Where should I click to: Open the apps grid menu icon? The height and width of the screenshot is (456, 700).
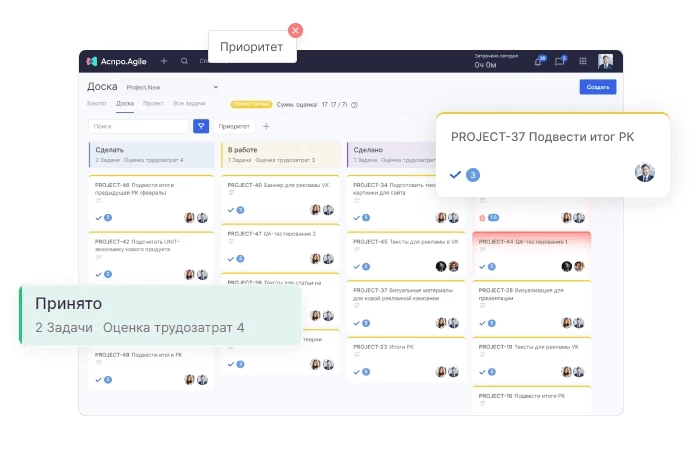tap(583, 61)
